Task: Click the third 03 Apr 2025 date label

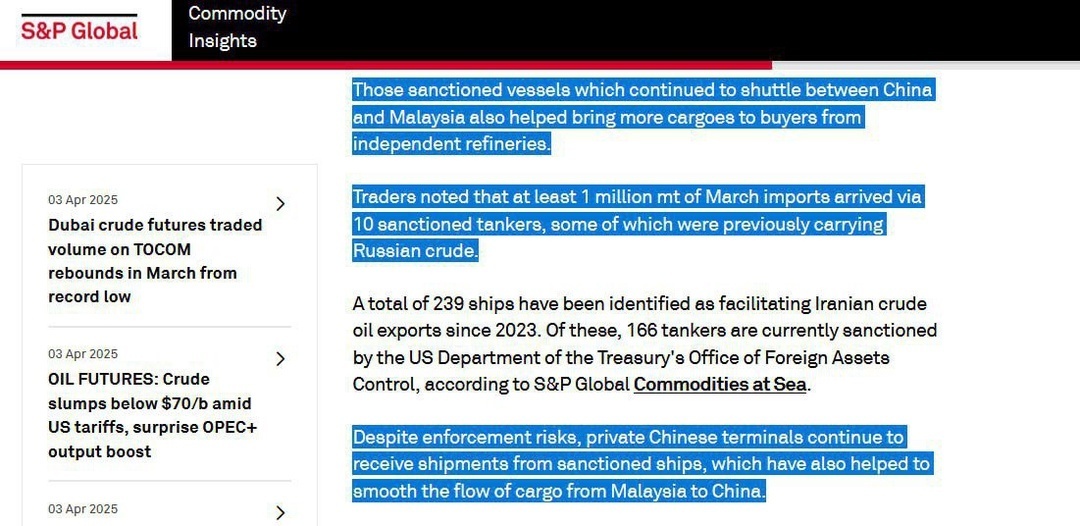Action: coord(83,509)
